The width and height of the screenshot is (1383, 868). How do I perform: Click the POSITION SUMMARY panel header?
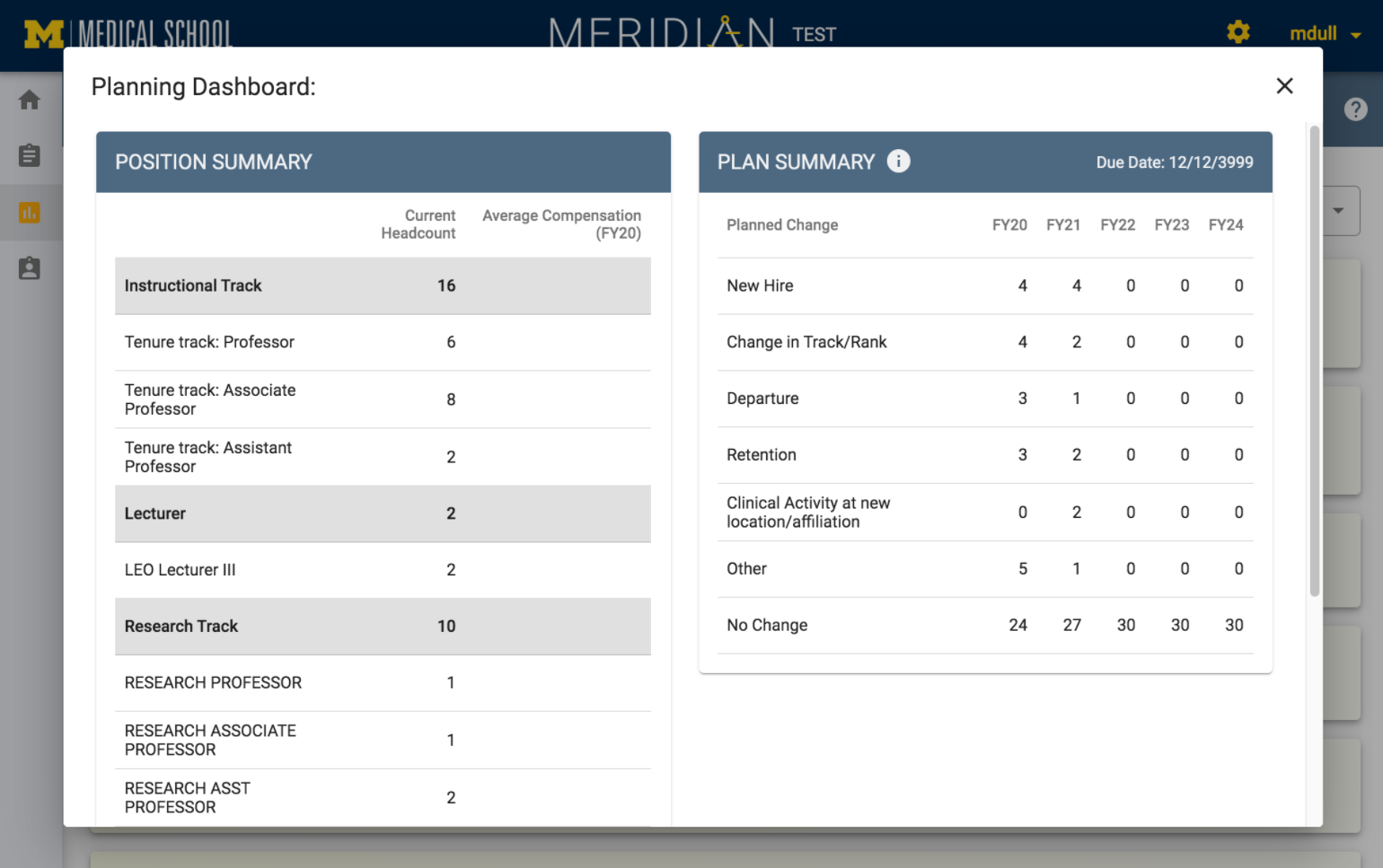pyautogui.click(x=383, y=162)
